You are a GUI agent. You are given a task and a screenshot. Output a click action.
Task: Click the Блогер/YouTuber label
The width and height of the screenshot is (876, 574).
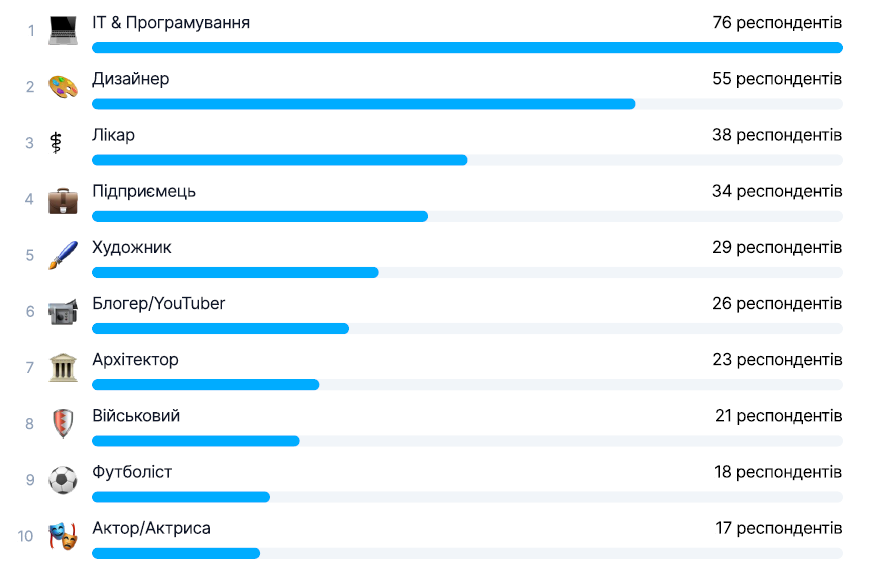pos(159,303)
